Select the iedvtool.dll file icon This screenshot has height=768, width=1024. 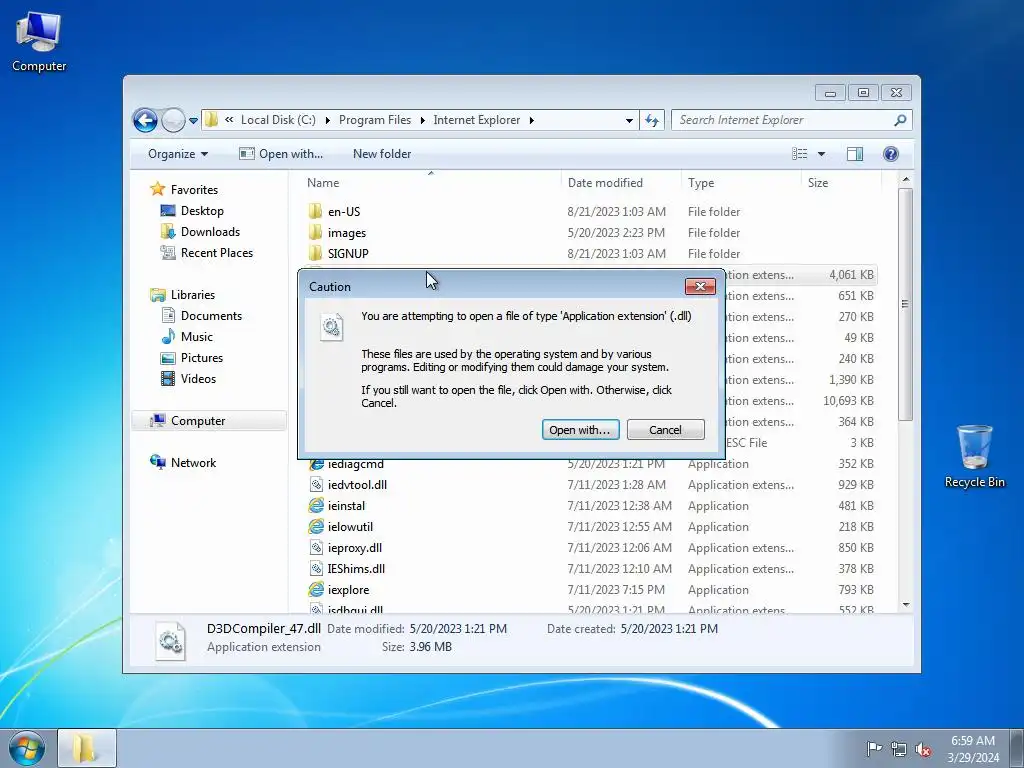(316, 485)
